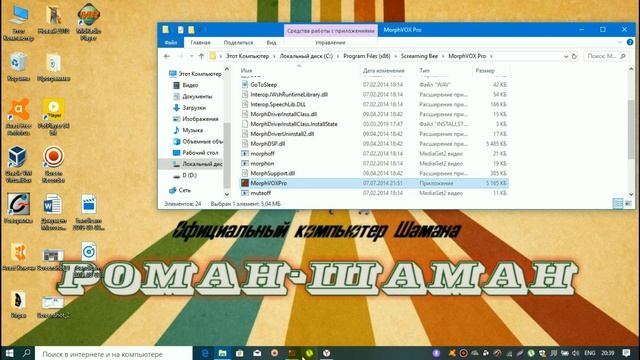Screen dimensions: 640x360
Task: Switch to large icons view layout
Action: pyautogui.click(x=628, y=203)
